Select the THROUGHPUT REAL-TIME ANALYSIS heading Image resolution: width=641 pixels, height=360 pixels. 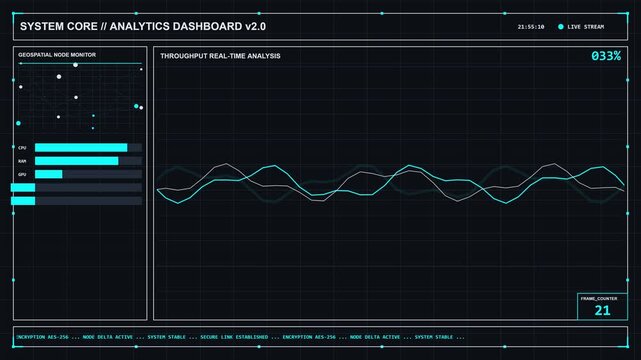(220, 56)
